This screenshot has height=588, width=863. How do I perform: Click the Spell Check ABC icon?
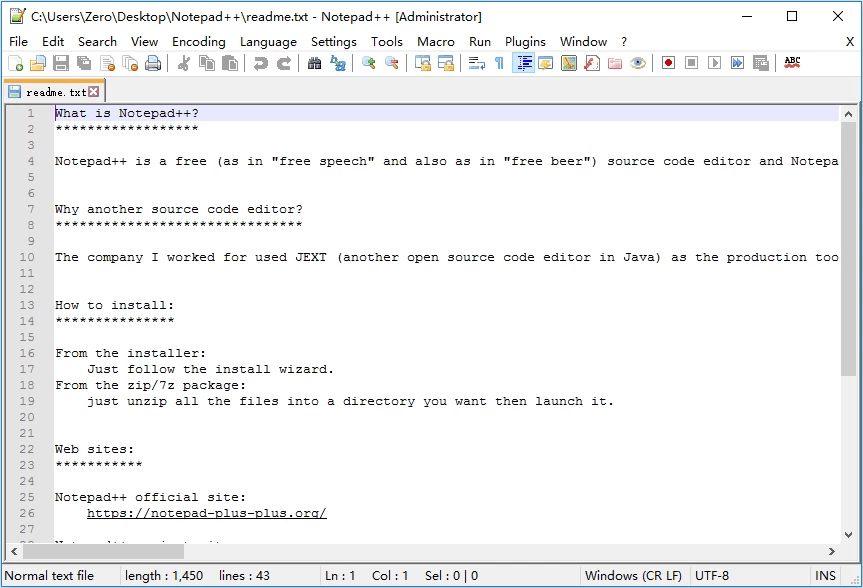[792, 63]
